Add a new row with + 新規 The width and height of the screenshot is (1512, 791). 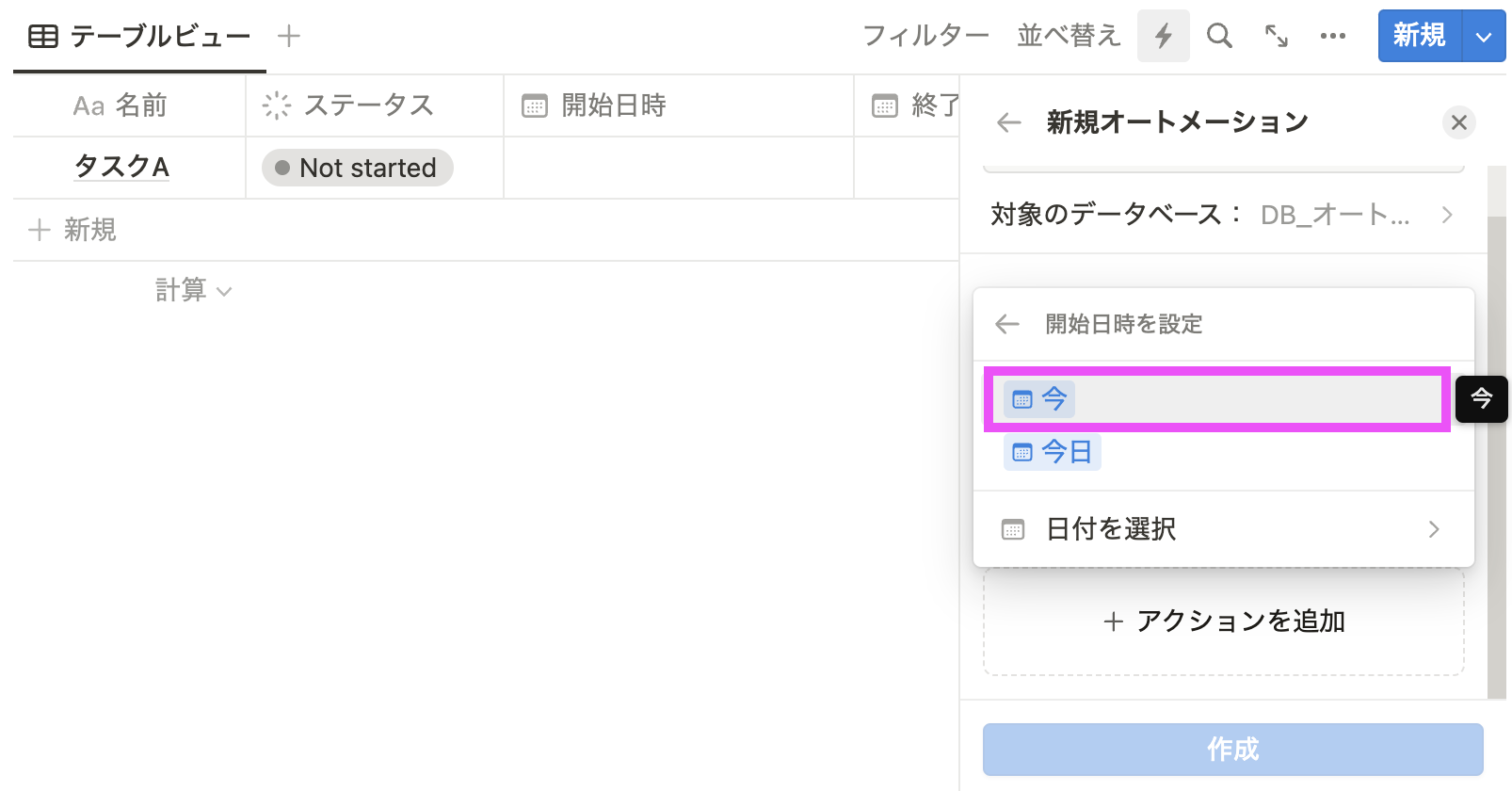73,230
